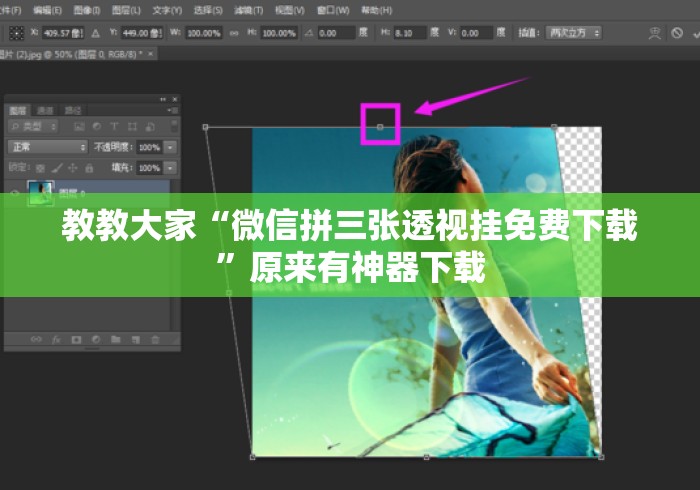Image resolution: width=700 pixels, height=490 pixels.
Task: Close the floating layers panel
Action: point(175,99)
